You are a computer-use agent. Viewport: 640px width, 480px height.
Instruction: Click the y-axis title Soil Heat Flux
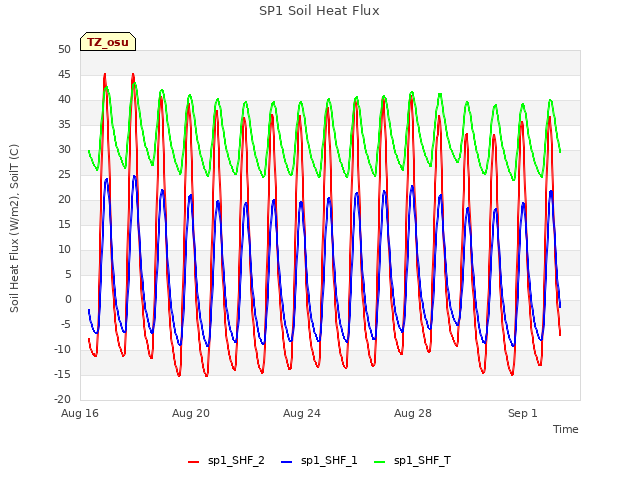(14, 229)
